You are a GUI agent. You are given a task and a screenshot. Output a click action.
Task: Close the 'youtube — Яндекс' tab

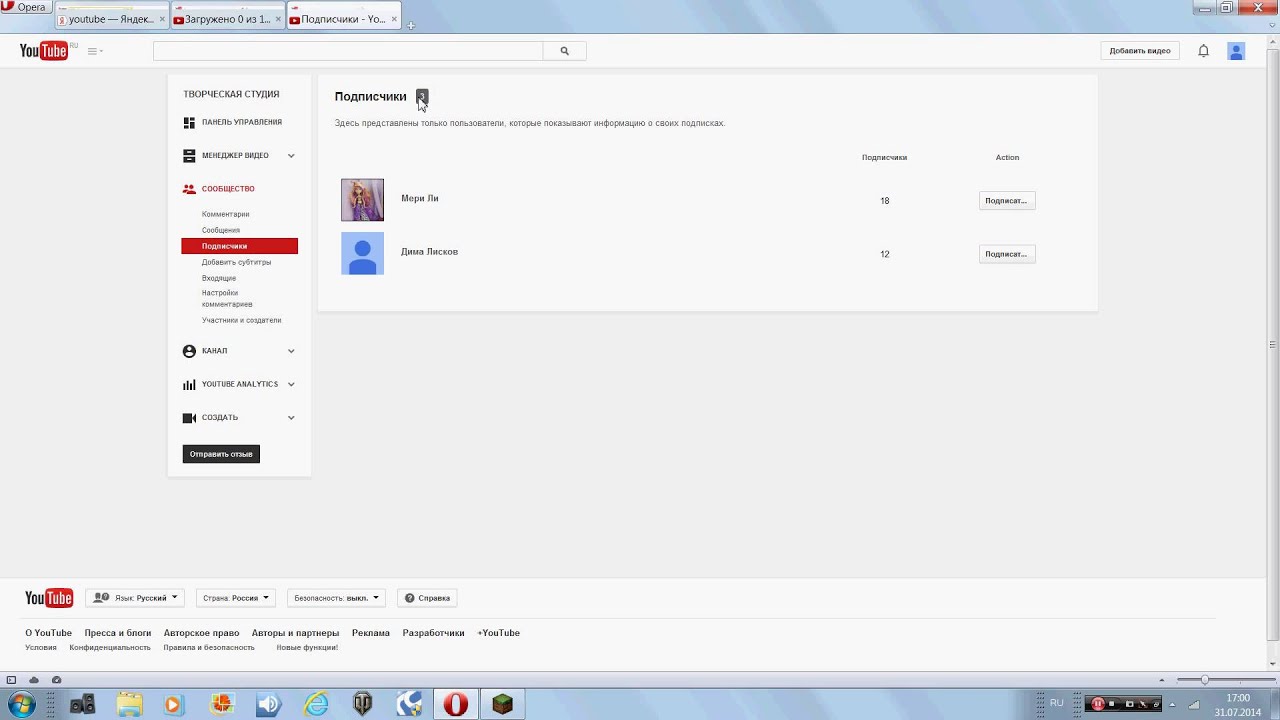click(162, 19)
